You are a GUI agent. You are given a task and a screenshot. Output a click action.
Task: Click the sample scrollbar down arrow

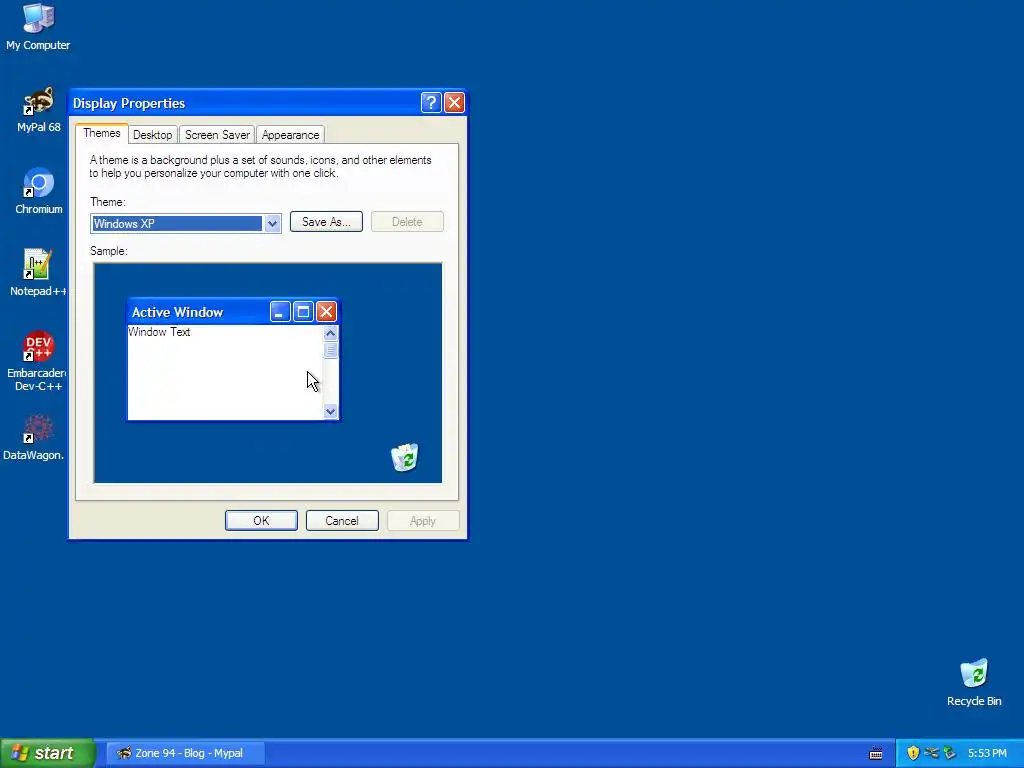tap(330, 411)
